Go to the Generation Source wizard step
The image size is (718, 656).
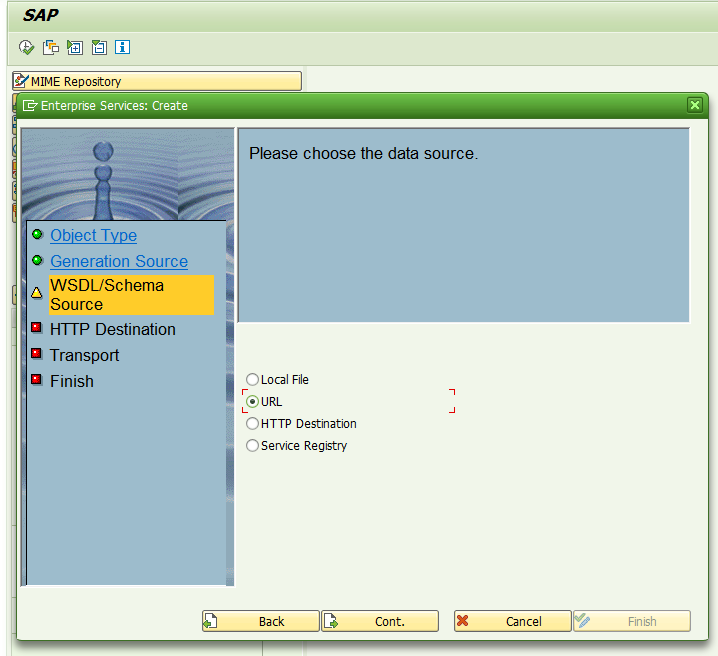[x=119, y=261]
